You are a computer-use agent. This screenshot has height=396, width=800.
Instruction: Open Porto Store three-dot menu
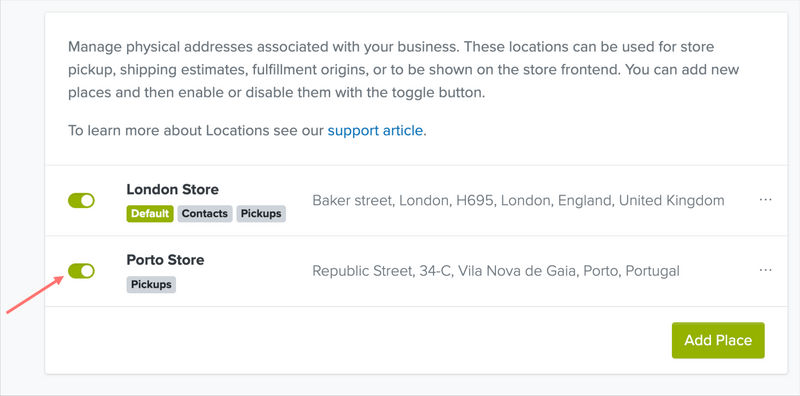click(x=765, y=270)
